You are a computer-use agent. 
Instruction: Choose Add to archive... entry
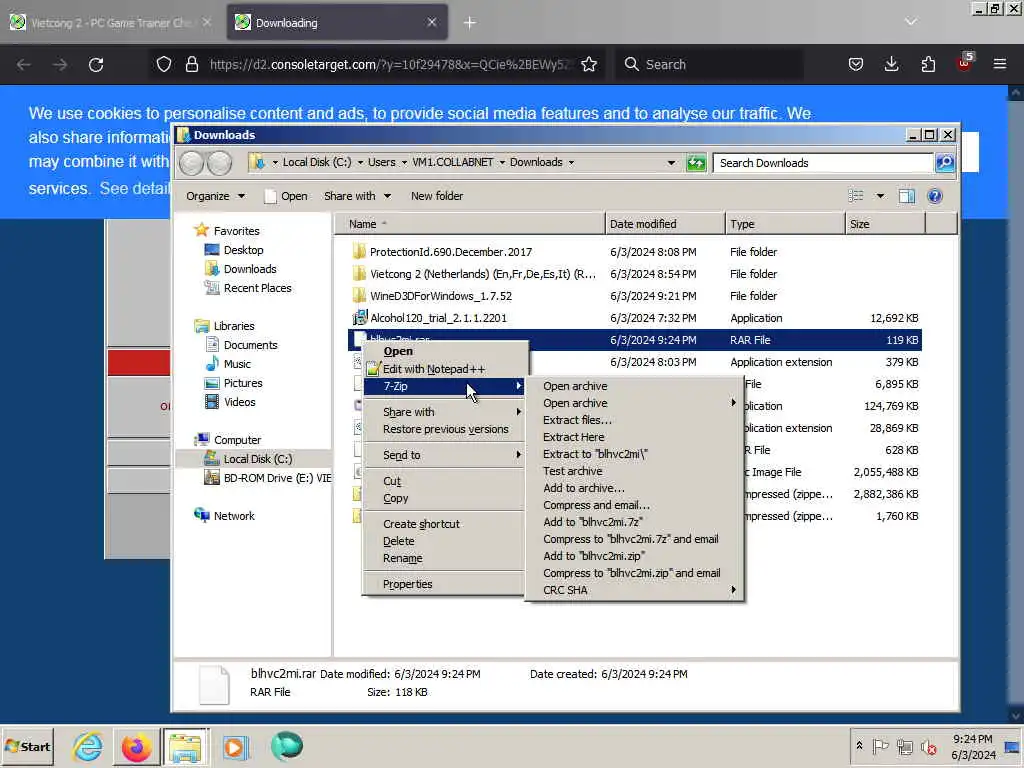coord(634,488)
